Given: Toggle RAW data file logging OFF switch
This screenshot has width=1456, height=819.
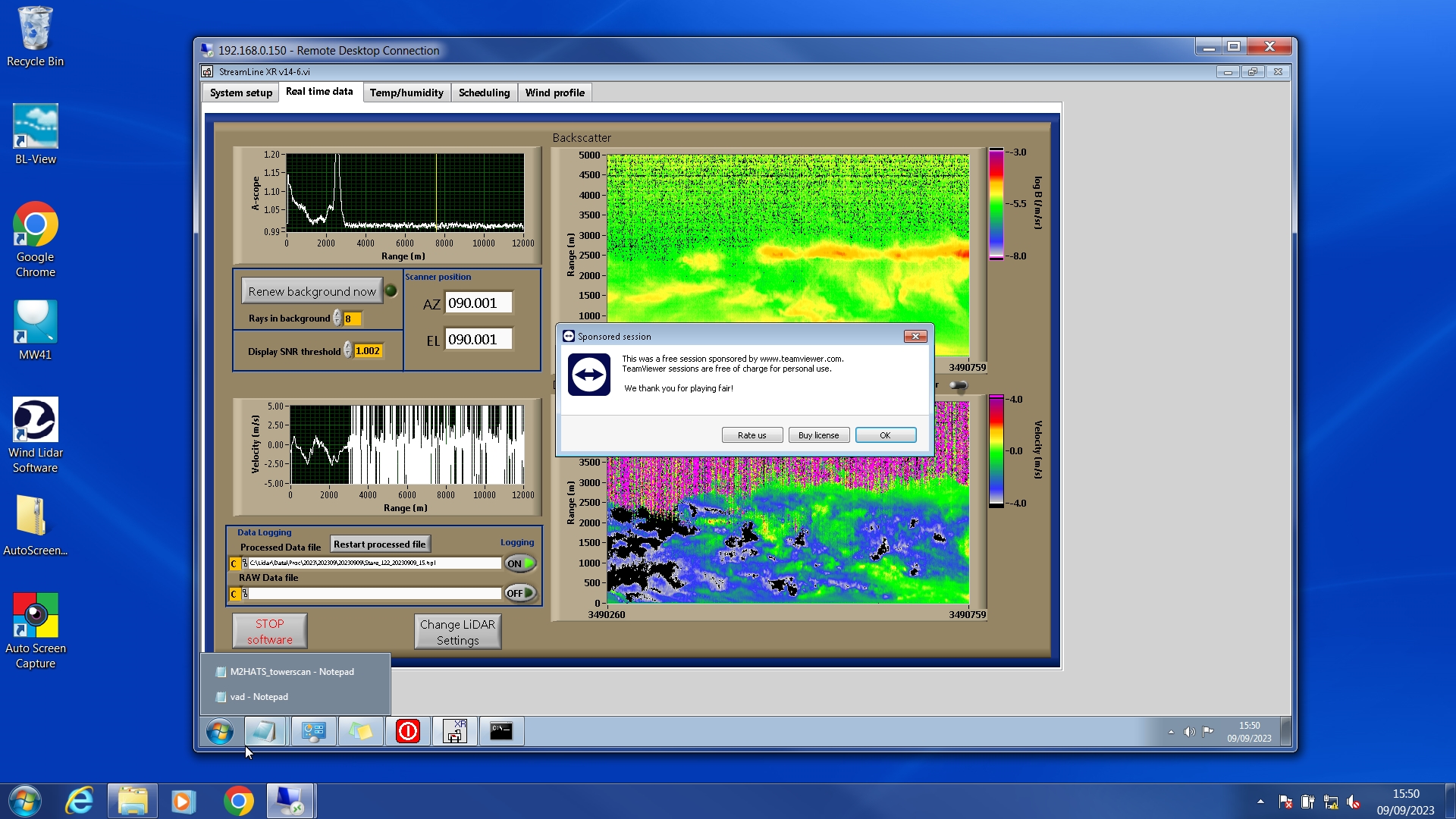Looking at the screenshot, I should [520, 593].
